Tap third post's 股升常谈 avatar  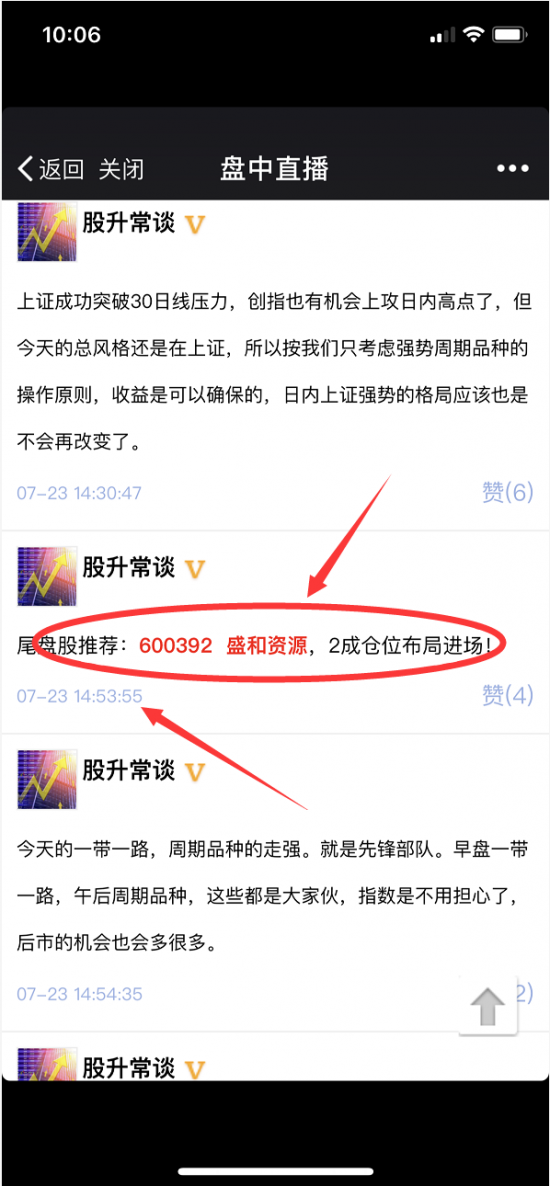(47, 779)
